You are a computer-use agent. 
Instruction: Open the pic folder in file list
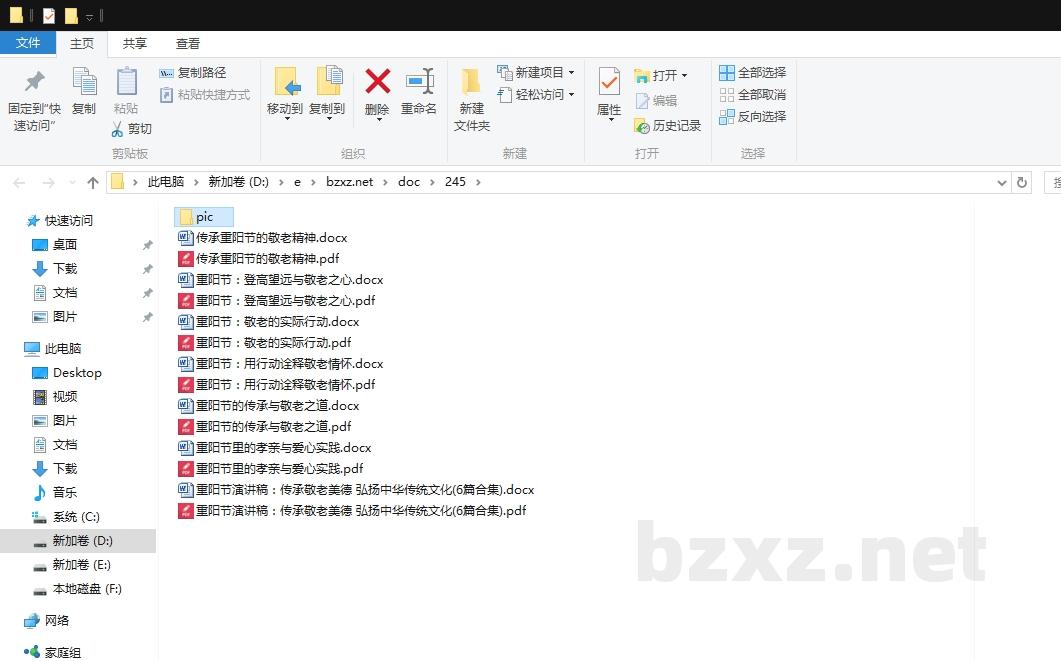(x=203, y=216)
